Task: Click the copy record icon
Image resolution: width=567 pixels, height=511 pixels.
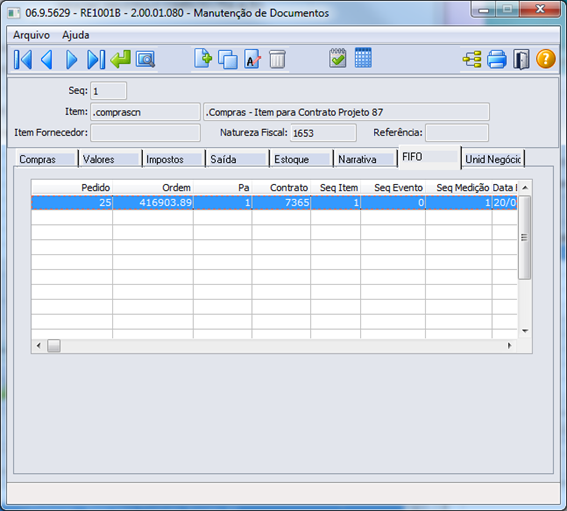Action: [x=228, y=59]
